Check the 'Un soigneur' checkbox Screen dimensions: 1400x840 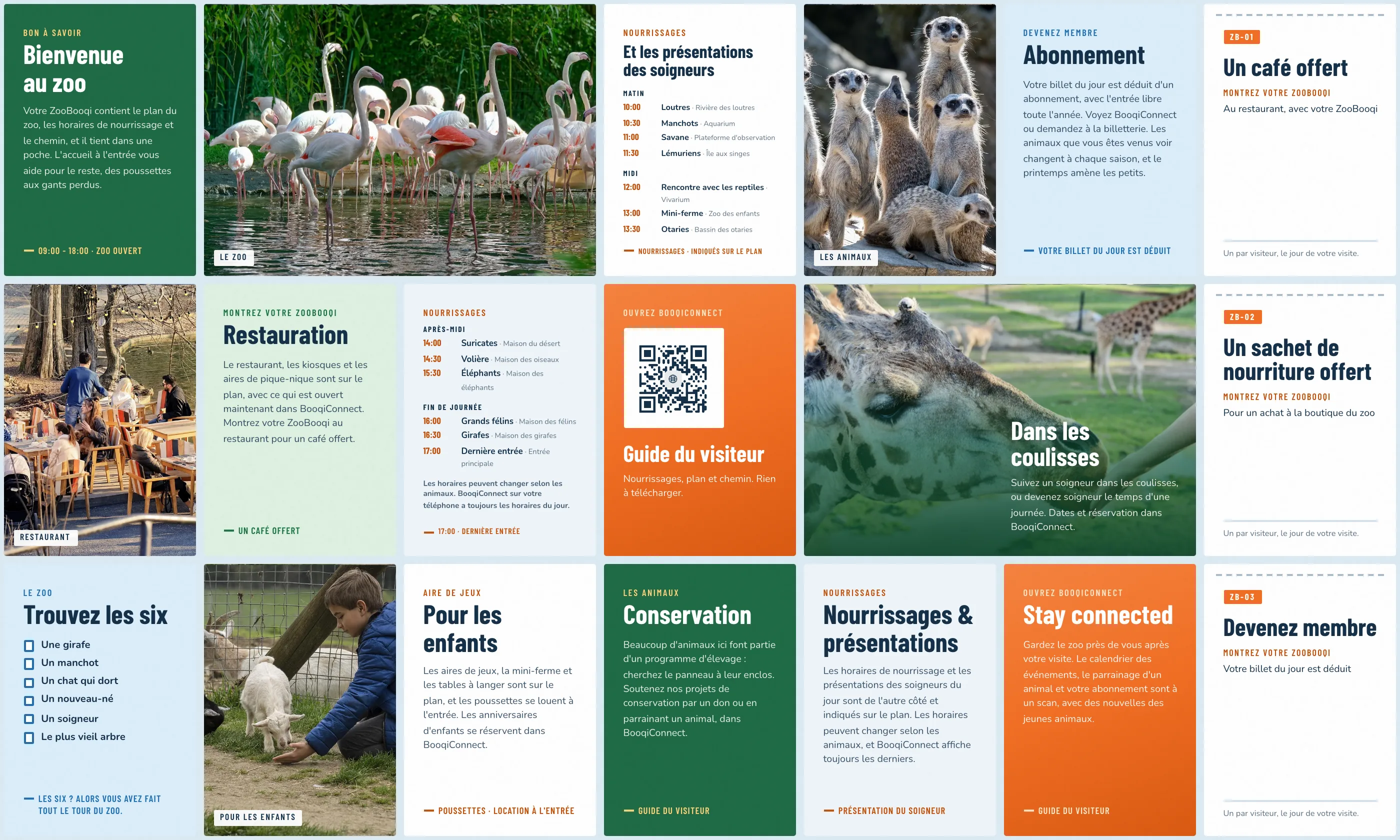pos(29,719)
